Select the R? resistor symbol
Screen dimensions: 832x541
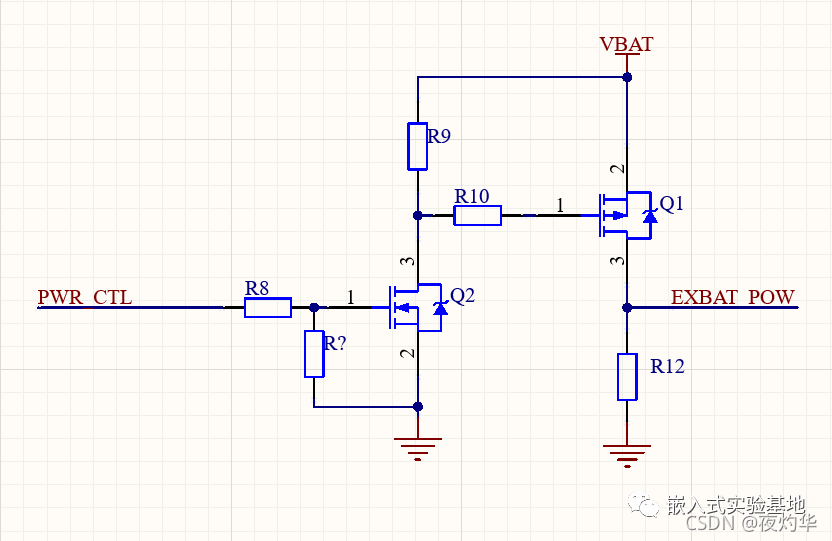314,354
